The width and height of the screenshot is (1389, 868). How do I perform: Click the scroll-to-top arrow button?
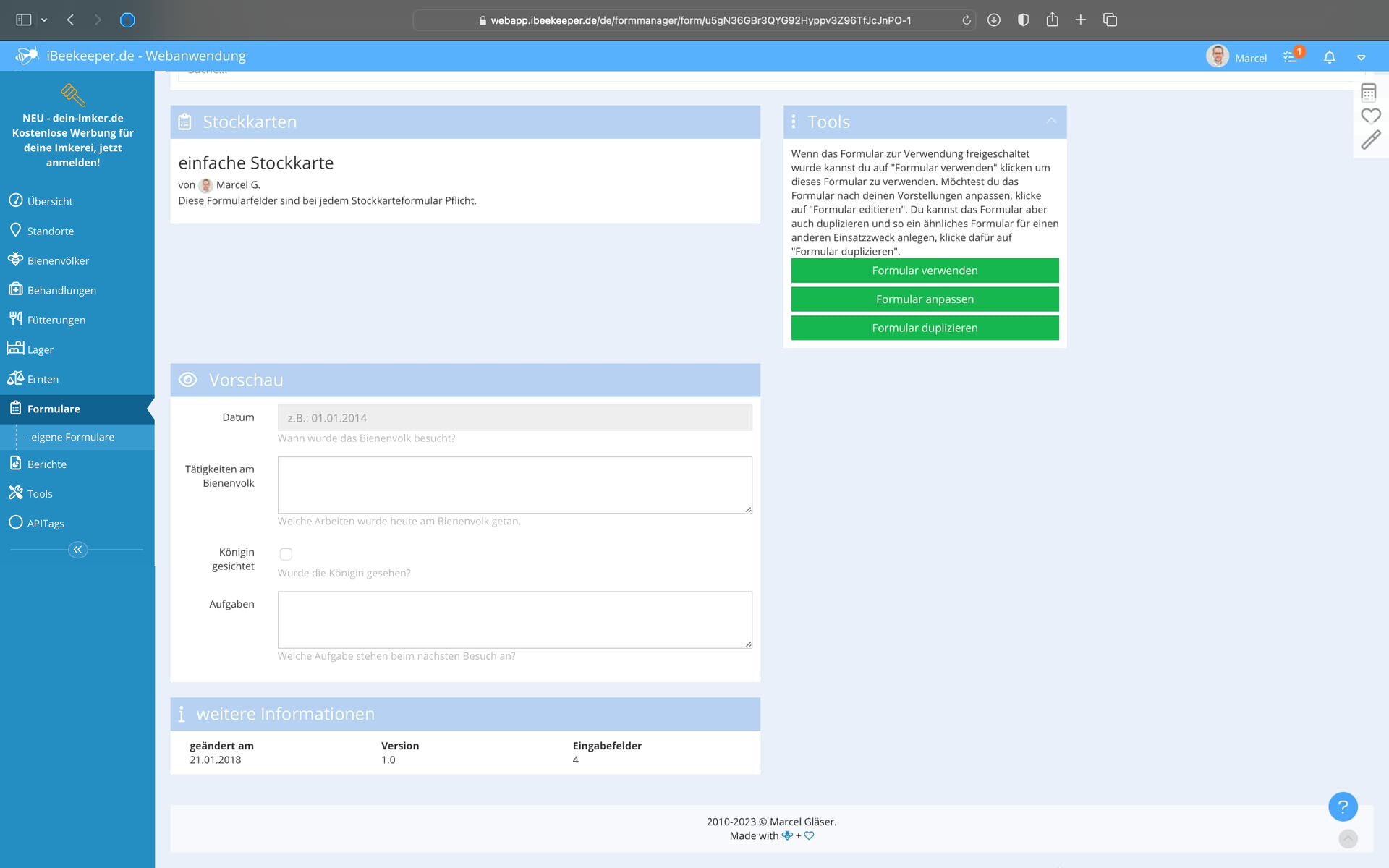click(x=1348, y=838)
